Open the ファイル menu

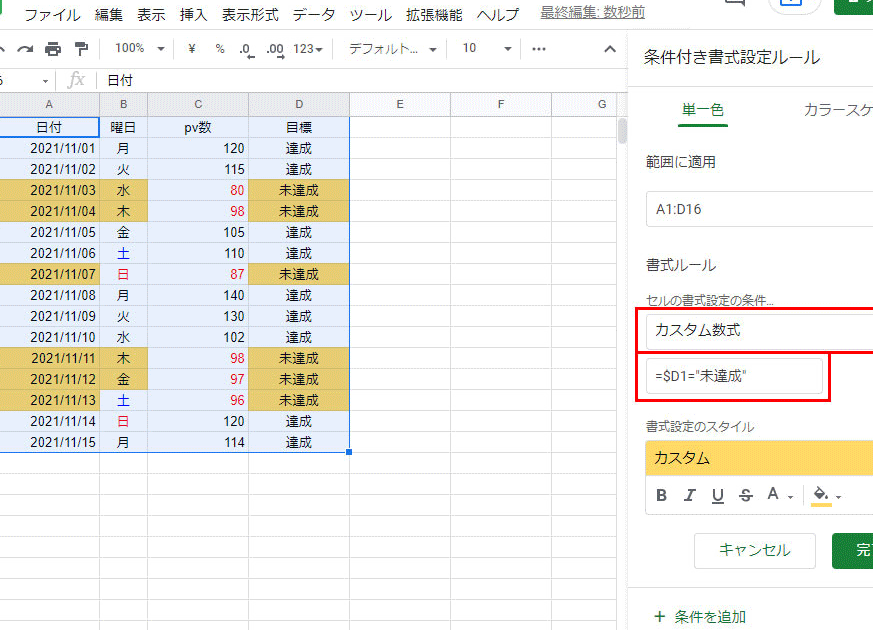(52, 15)
